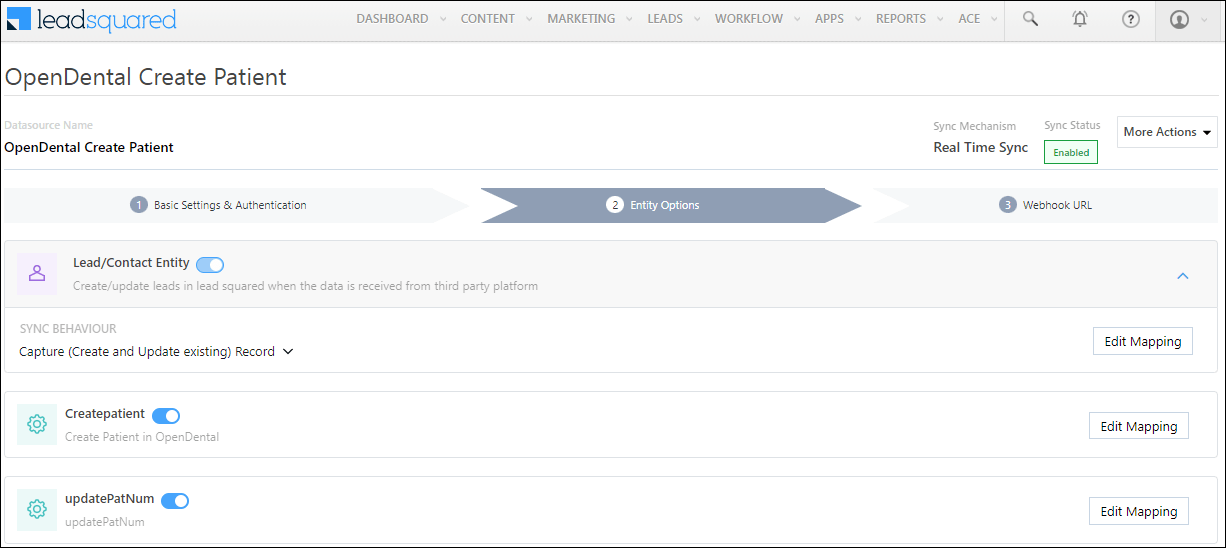This screenshot has width=1226, height=548.
Task: Click the Datasource Name field value
Action: click(89, 147)
